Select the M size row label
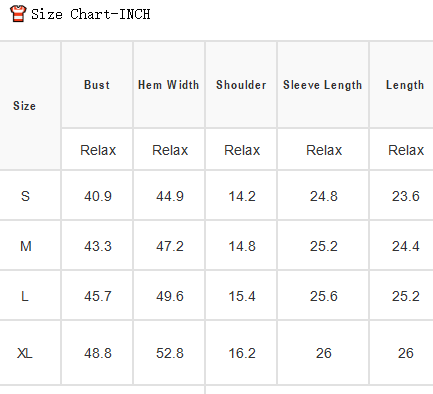Viewport: 433px width, 394px height. point(26,246)
